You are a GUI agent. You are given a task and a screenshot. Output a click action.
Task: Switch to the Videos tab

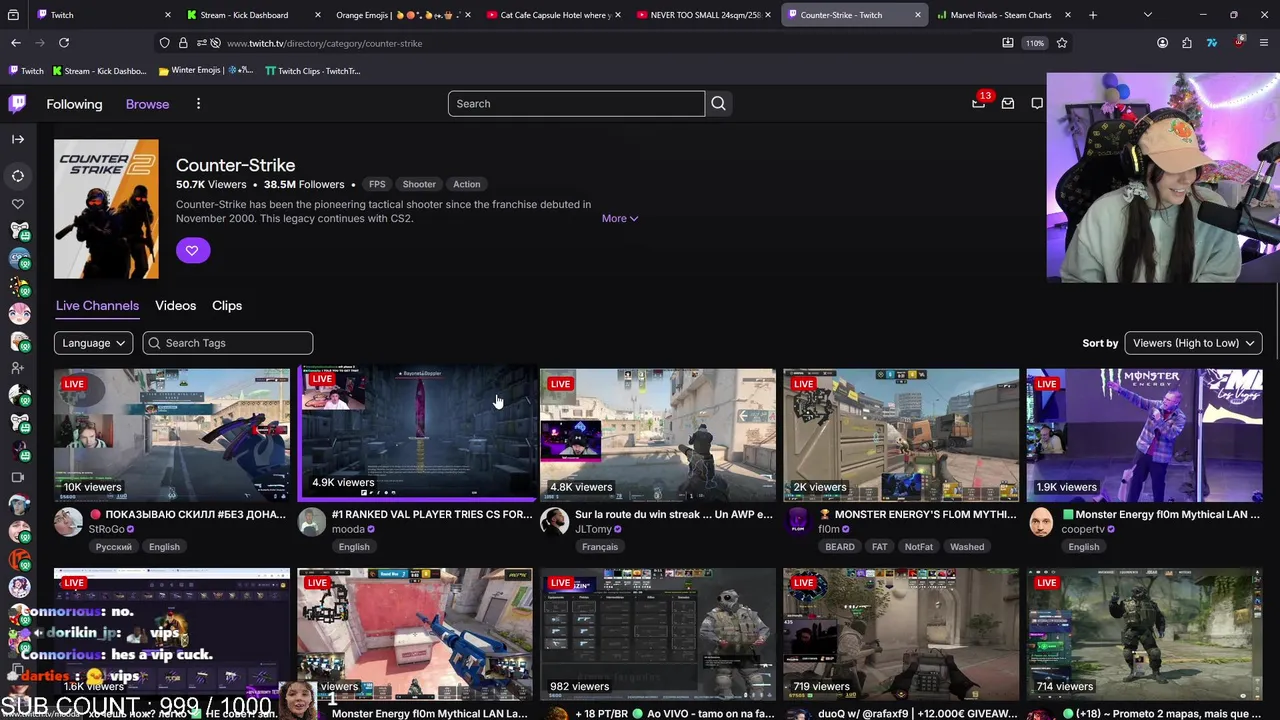tap(175, 306)
